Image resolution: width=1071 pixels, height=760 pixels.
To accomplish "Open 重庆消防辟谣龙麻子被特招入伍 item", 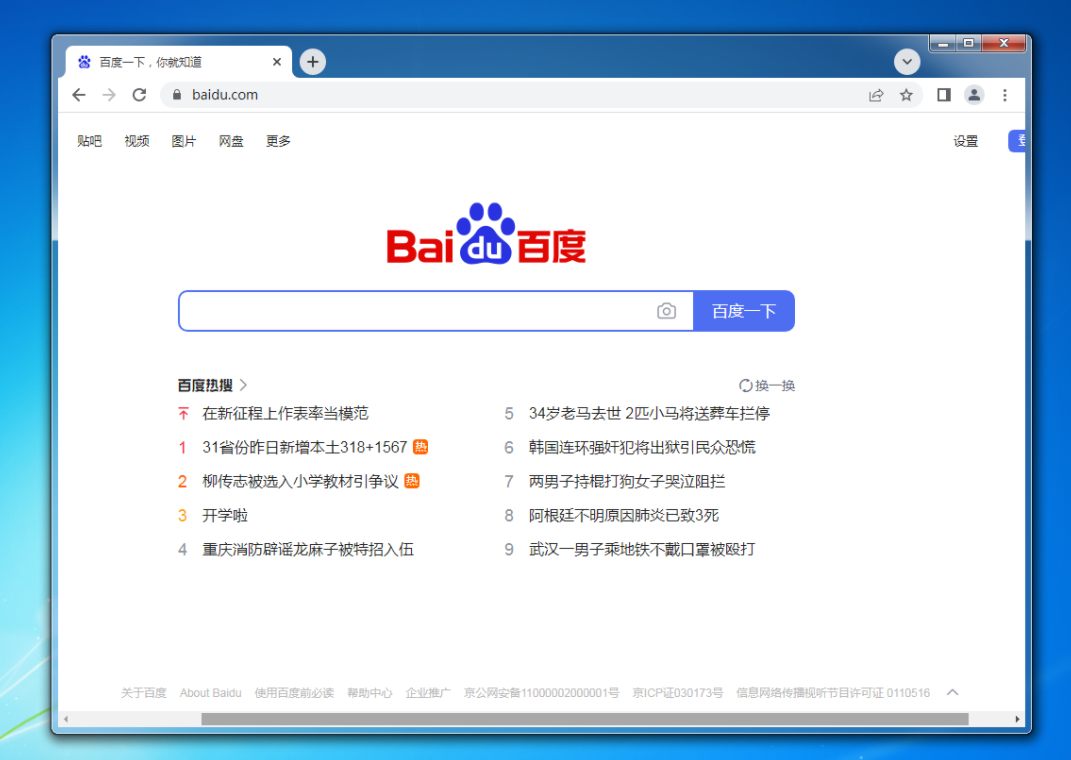I will point(308,550).
